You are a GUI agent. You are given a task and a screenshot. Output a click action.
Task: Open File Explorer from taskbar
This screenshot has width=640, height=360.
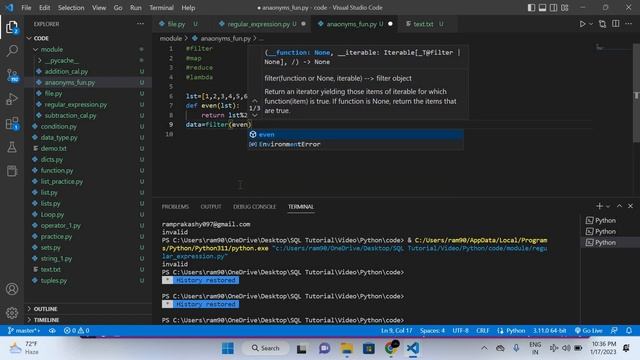347,348
